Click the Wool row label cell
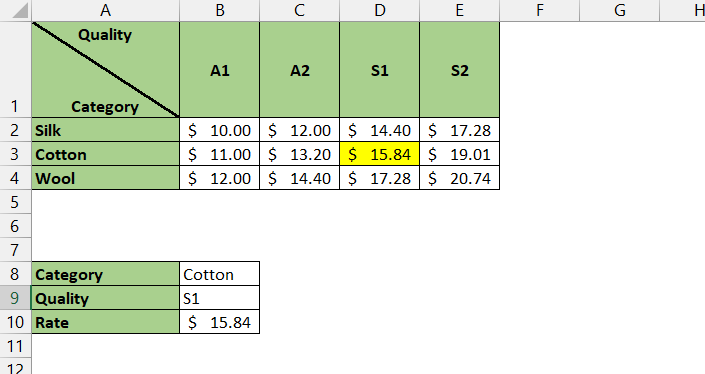The width and height of the screenshot is (705, 374). tap(106, 178)
